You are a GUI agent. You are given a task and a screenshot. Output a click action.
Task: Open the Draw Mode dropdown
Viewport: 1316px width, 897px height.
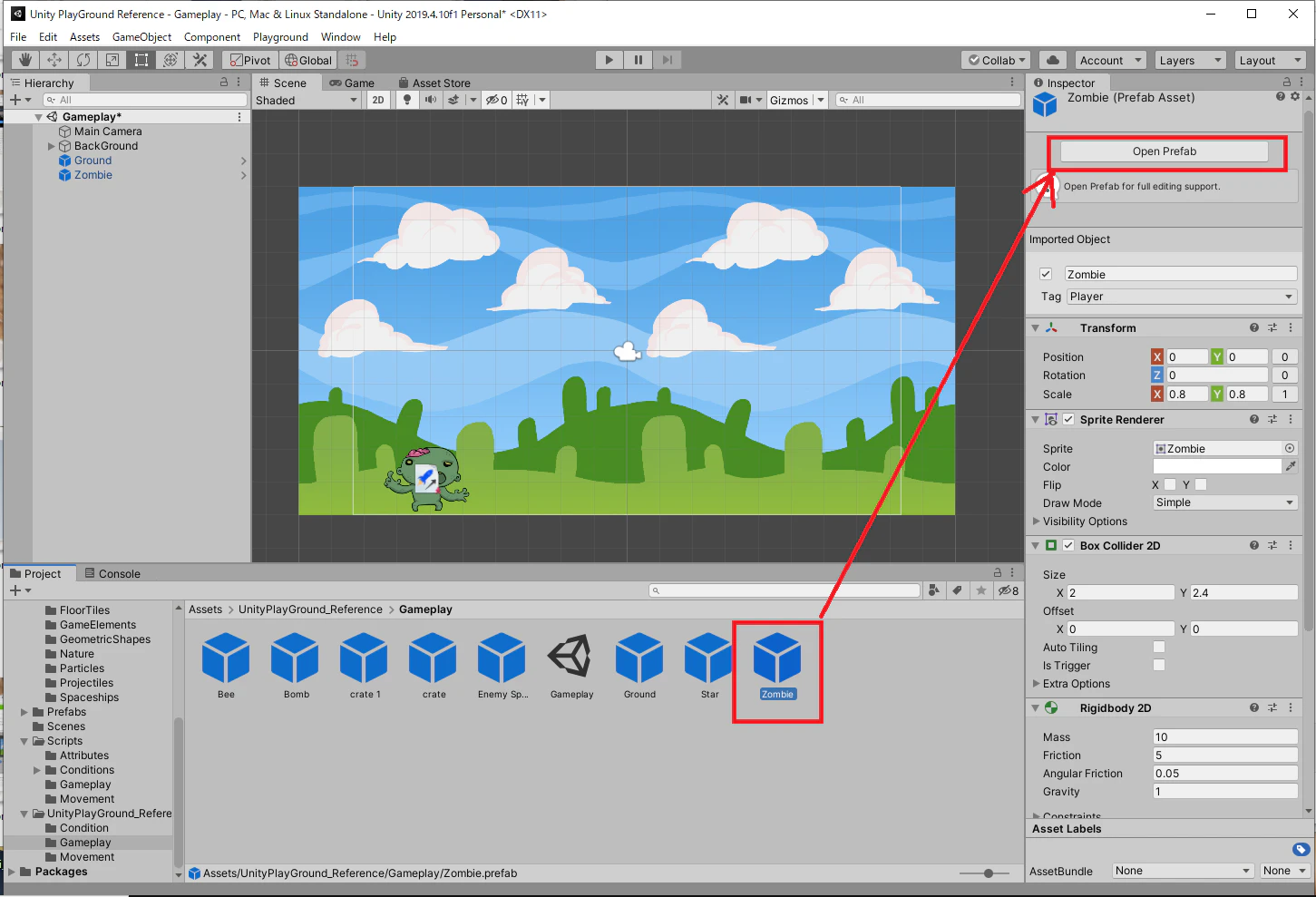[x=1225, y=502]
